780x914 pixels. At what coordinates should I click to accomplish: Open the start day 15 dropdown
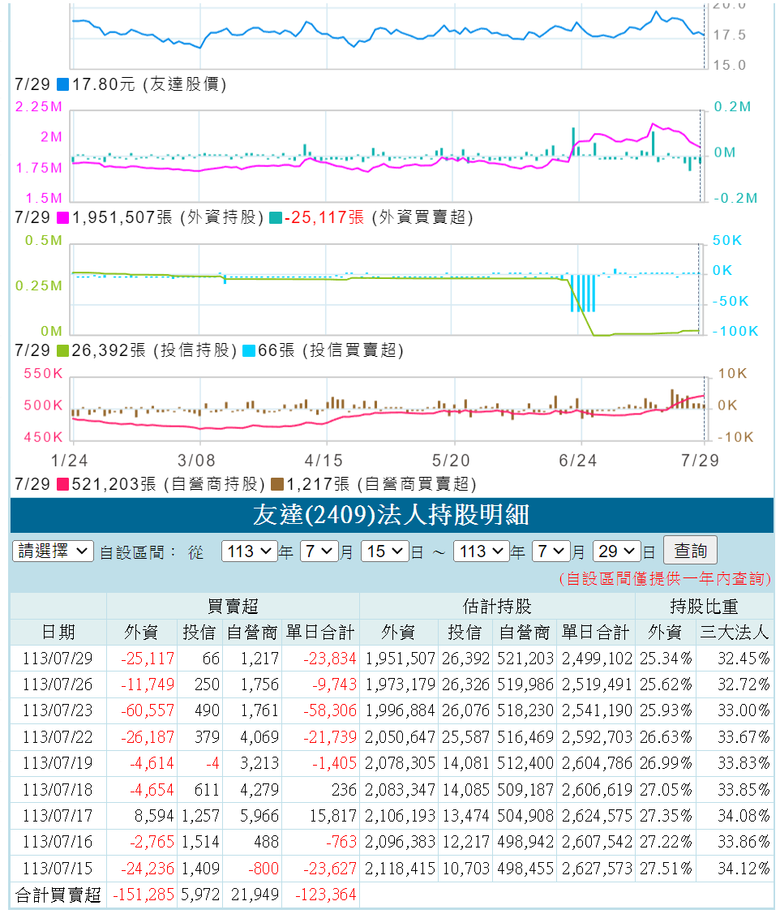coord(385,551)
